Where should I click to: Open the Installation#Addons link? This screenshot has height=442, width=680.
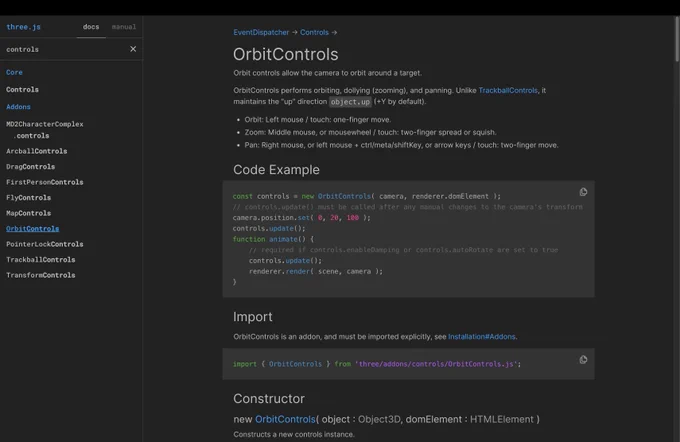(482, 337)
